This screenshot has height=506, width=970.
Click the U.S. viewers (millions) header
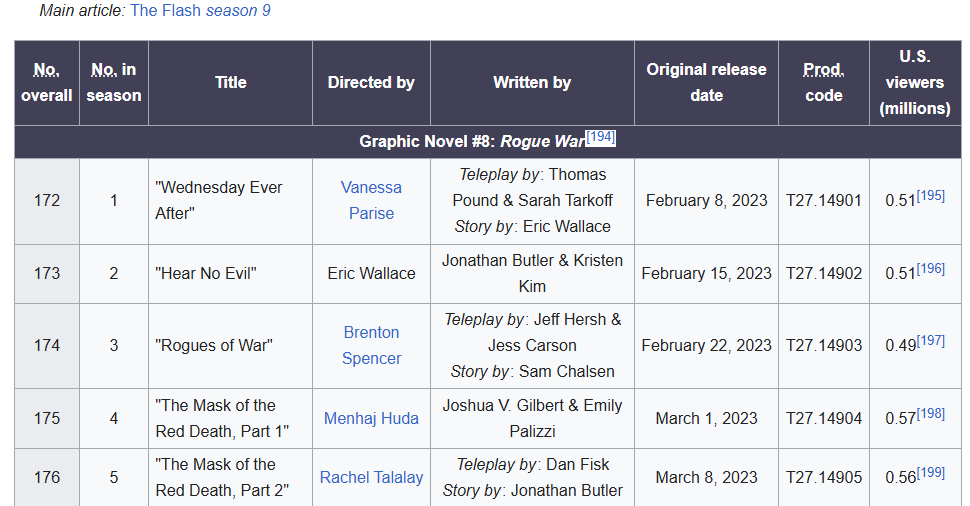point(915,83)
